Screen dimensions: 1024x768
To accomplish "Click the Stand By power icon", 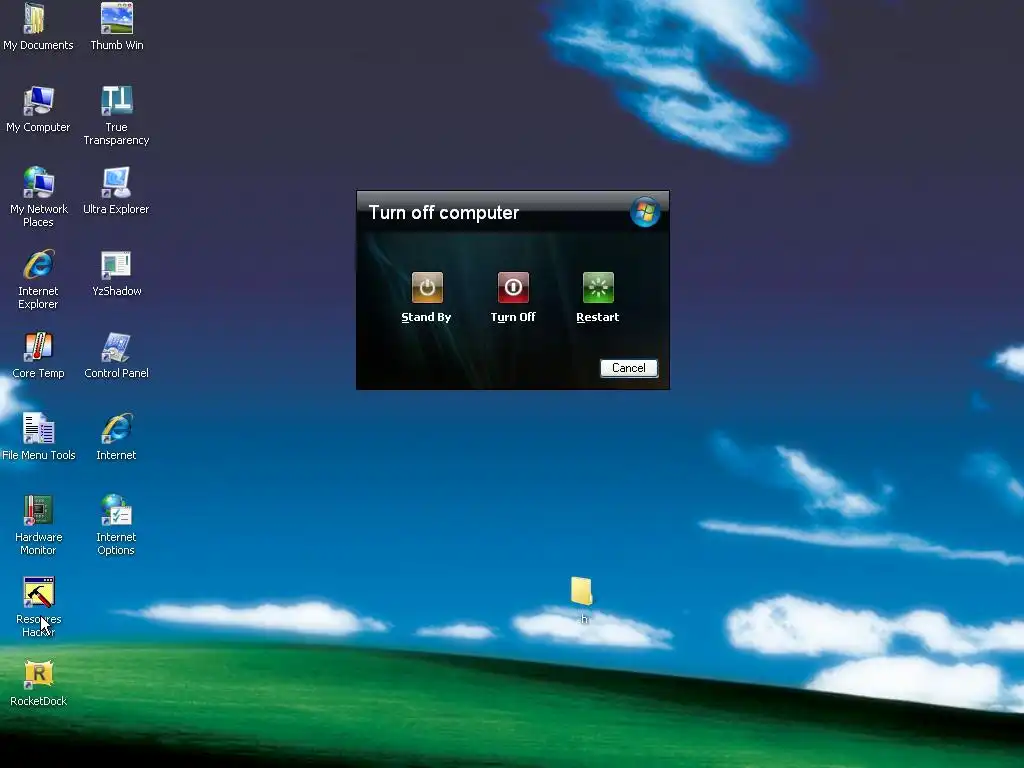I will (427, 287).
